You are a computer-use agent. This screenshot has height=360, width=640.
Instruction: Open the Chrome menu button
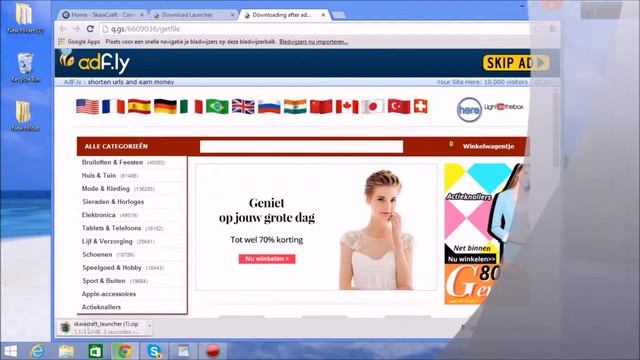[x=552, y=29]
